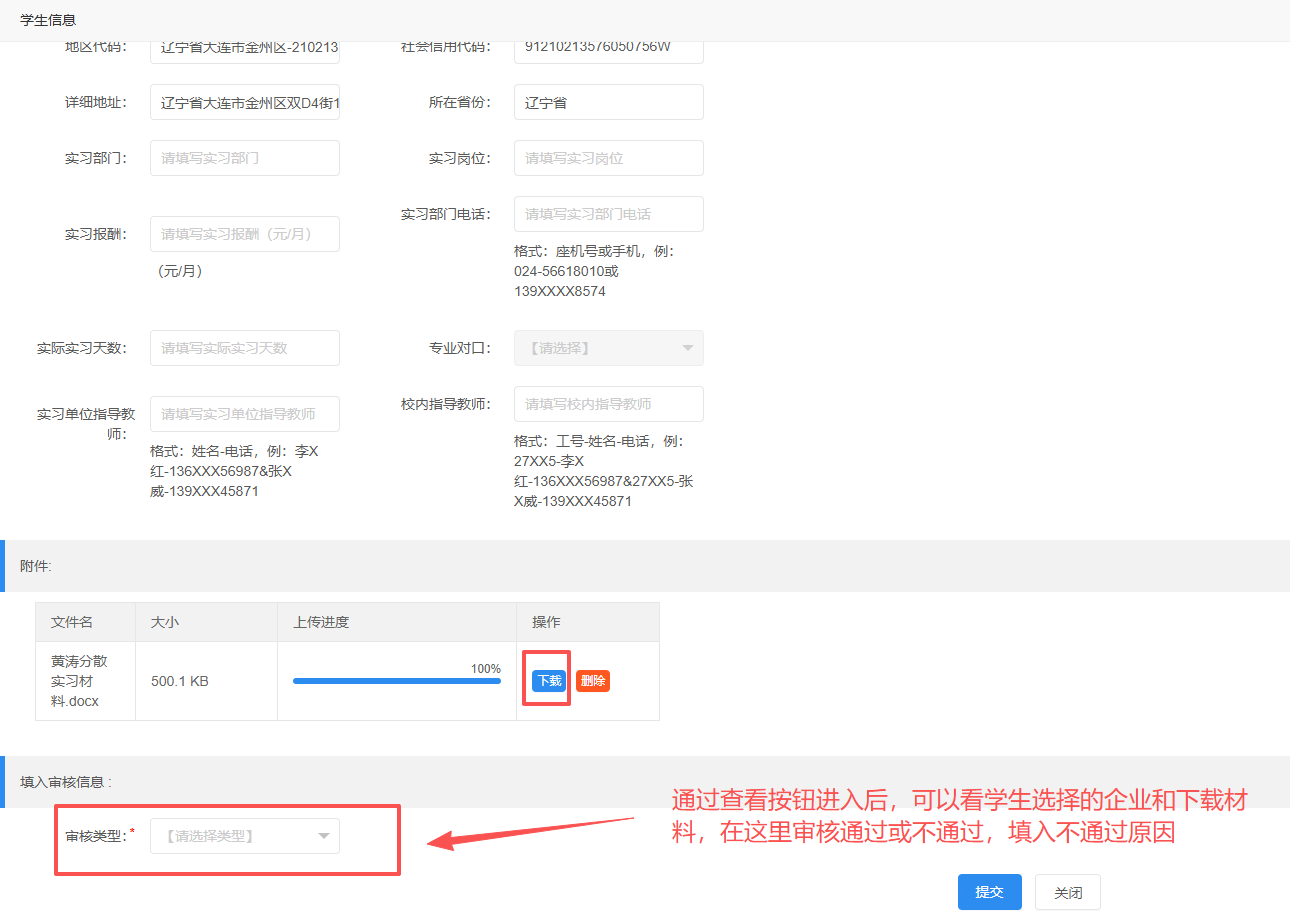Screen dimensions: 1290x915
Task: Open the 审核类型 dropdown
Action: pos(244,836)
